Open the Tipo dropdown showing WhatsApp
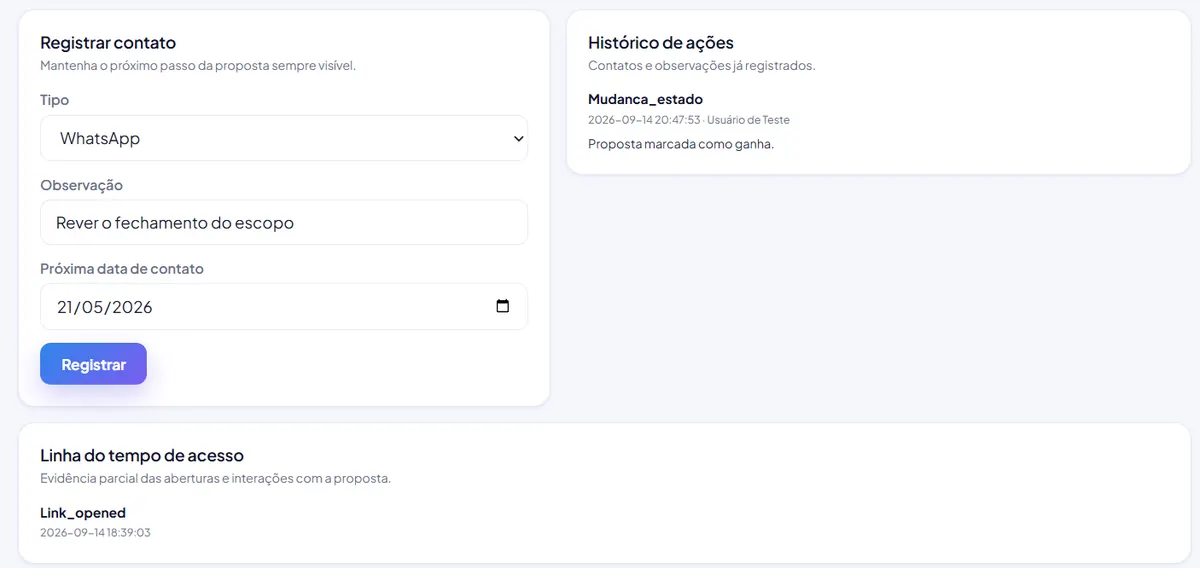This screenshot has width=1200, height=568. point(284,138)
